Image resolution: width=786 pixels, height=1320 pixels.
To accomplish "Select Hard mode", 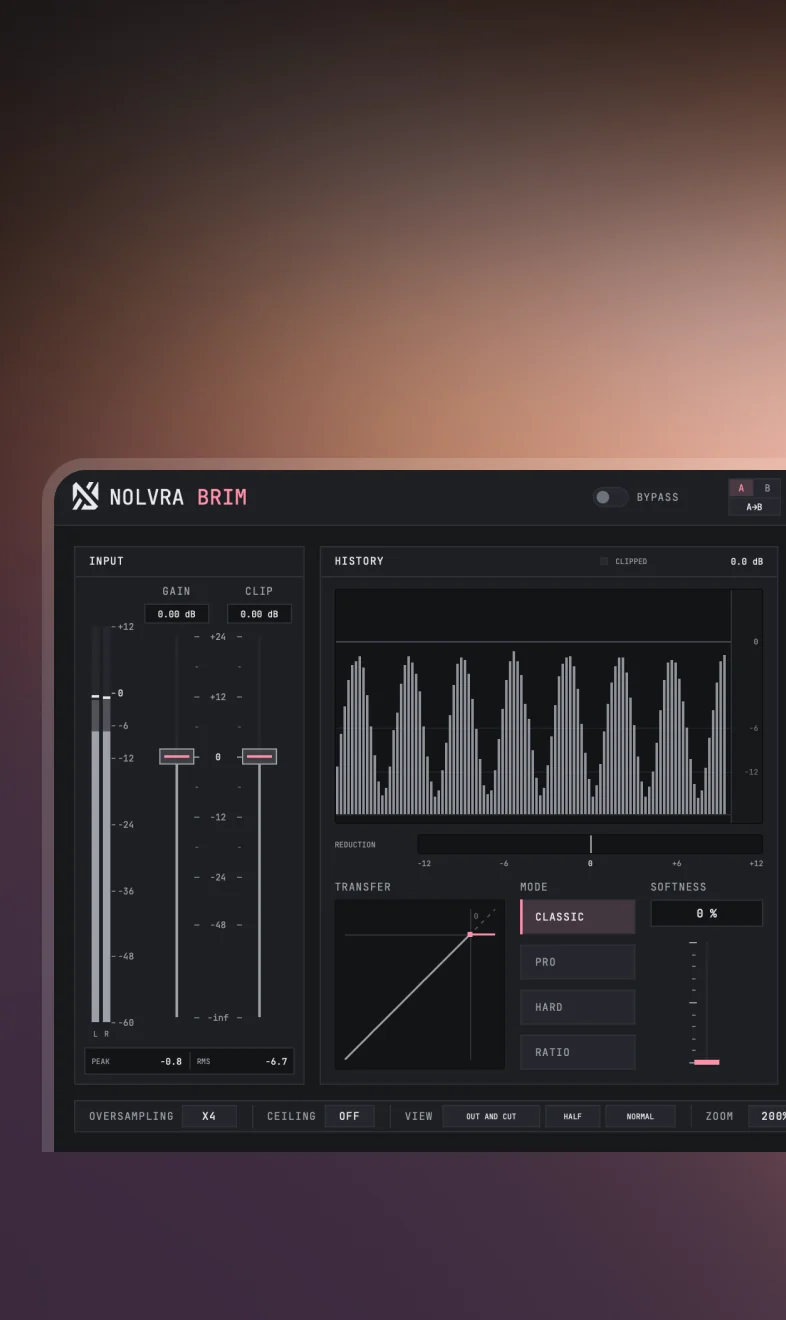I will [x=578, y=1007].
